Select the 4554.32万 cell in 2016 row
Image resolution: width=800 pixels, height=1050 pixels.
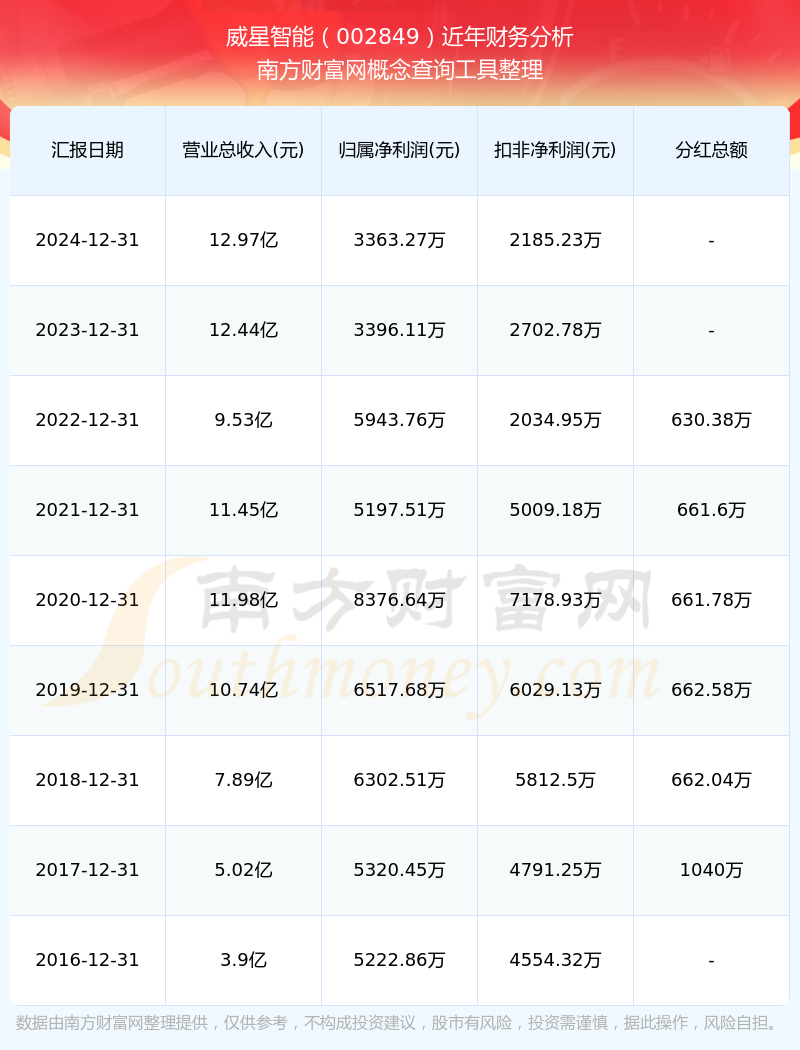[x=556, y=960]
